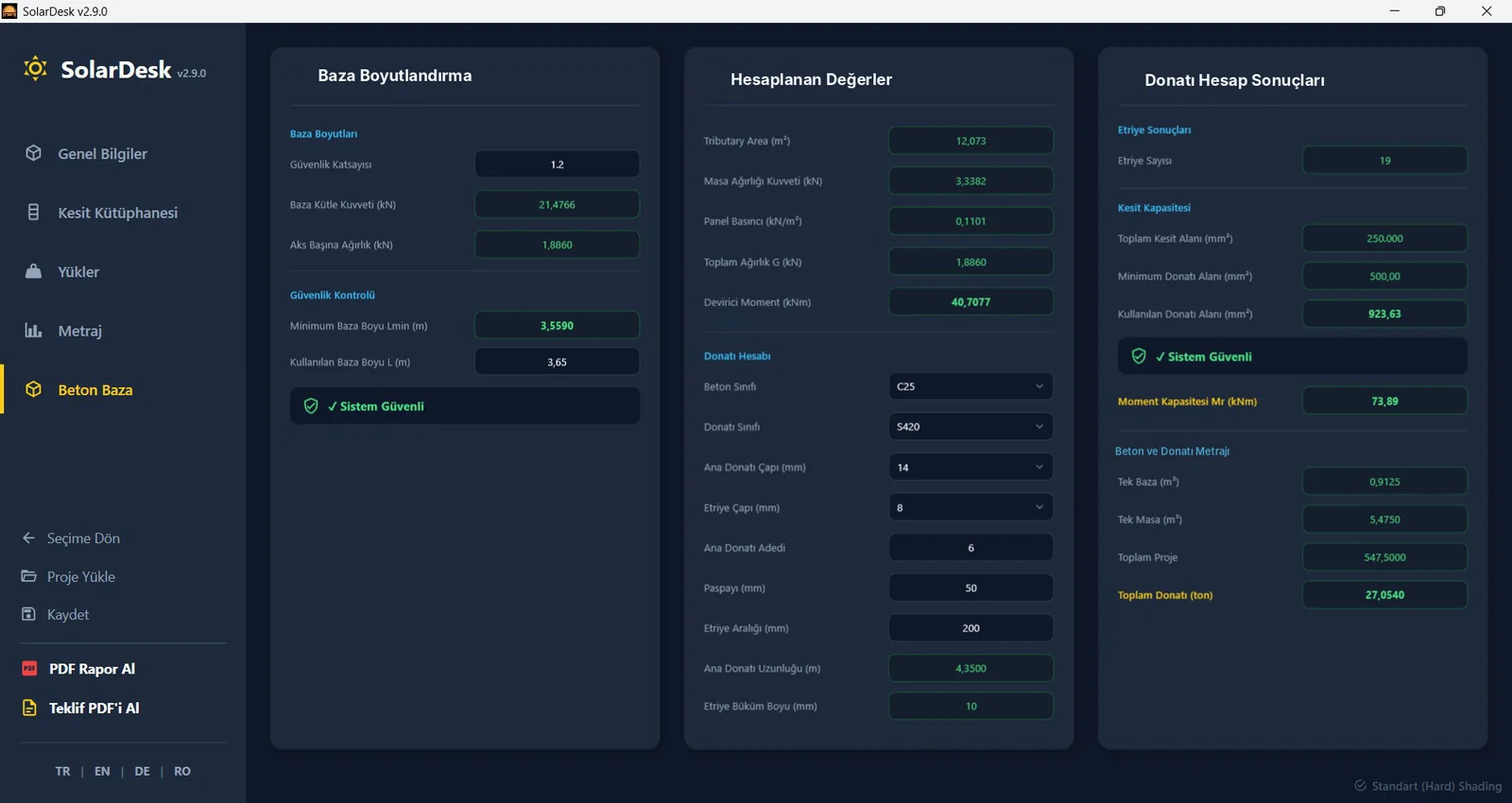Click the PDF Rapor Al red icon
This screenshot has width=1512, height=803.
tap(29, 669)
